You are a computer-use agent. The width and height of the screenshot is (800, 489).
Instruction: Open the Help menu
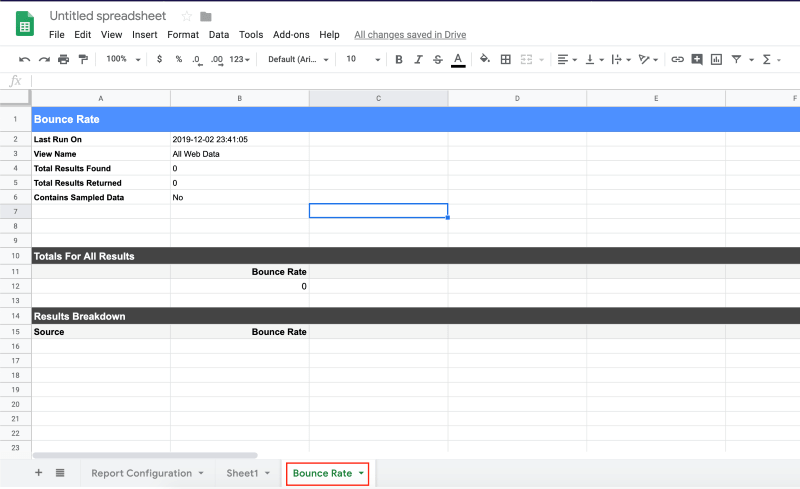(x=329, y=35)
